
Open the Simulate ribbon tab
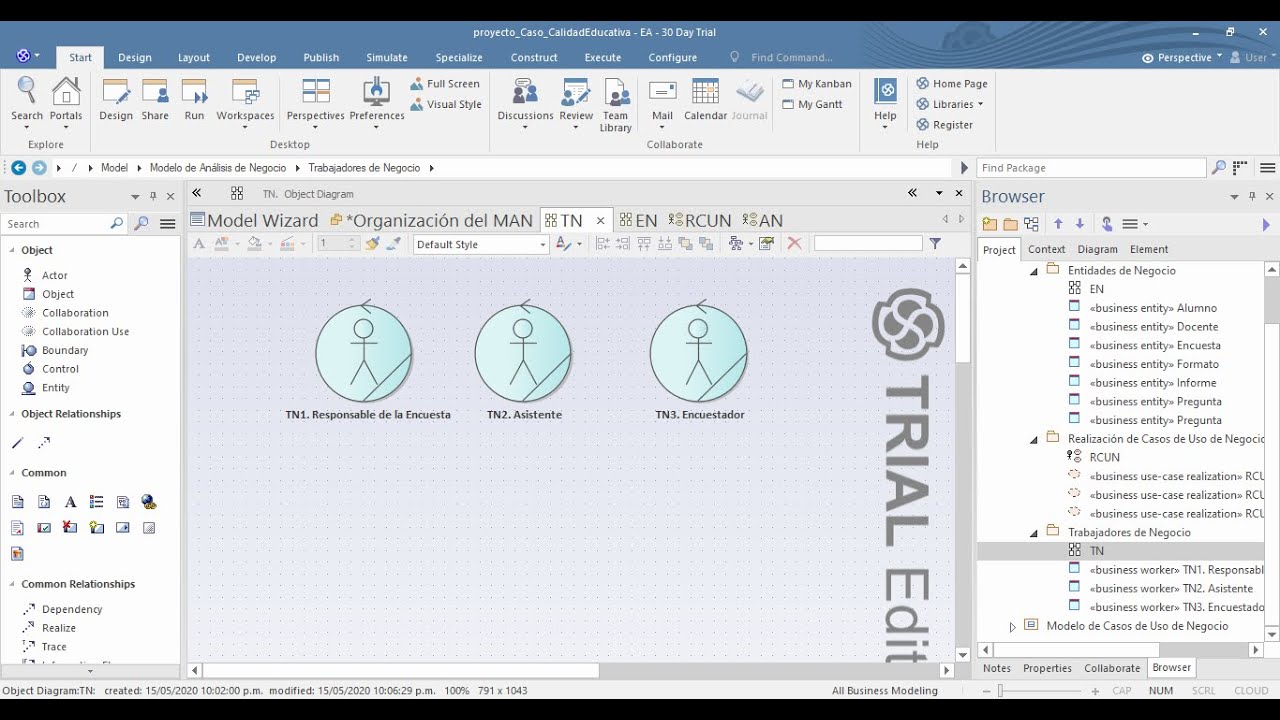[x=387, y=57]
